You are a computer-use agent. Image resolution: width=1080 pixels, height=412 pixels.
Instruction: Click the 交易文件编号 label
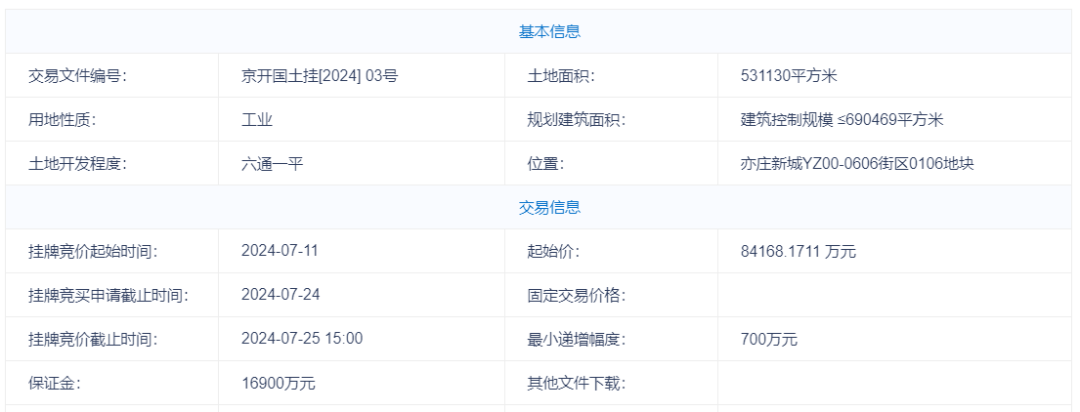[78, 76]
